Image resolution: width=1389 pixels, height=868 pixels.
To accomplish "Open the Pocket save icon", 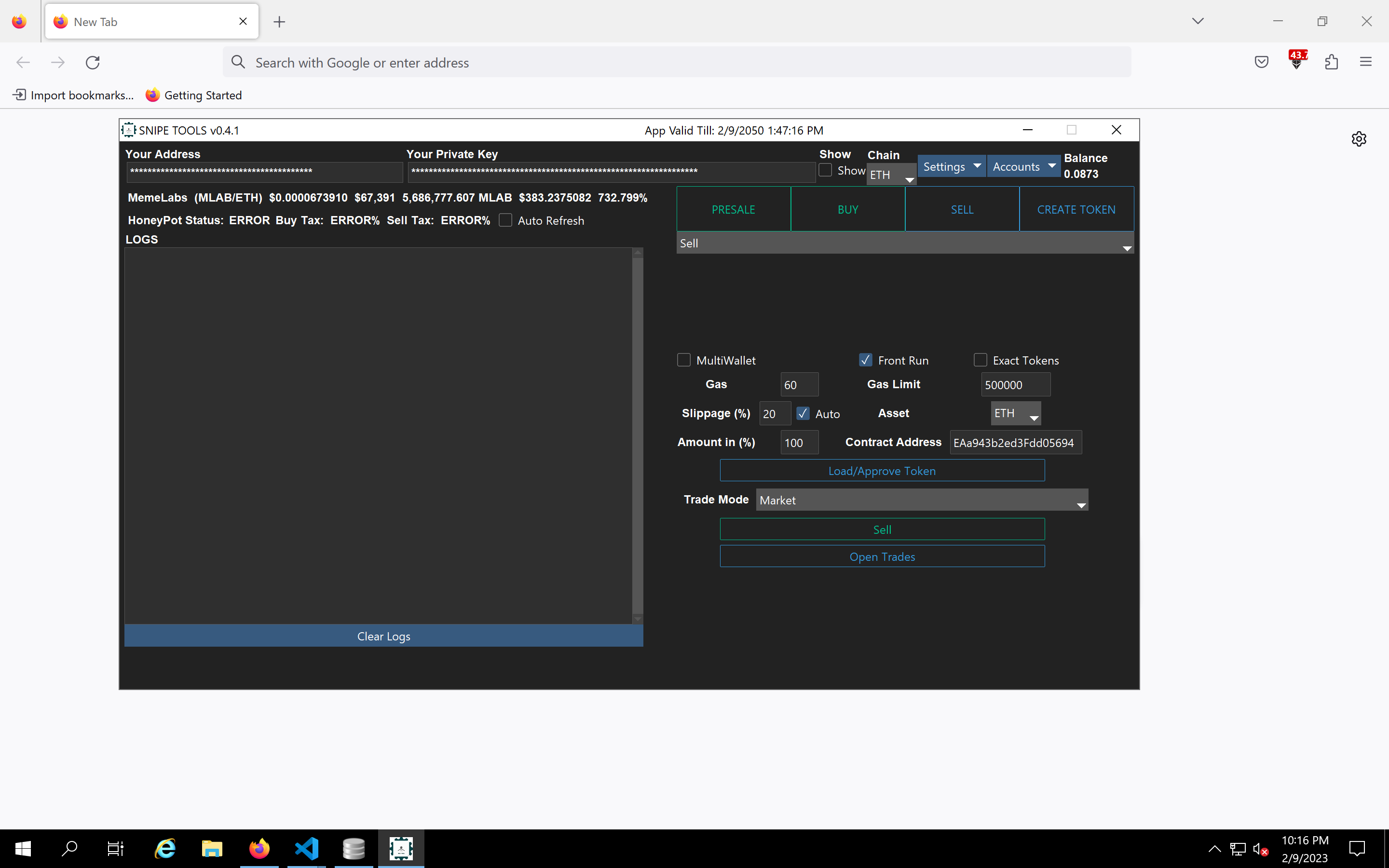I will 1261,62.
